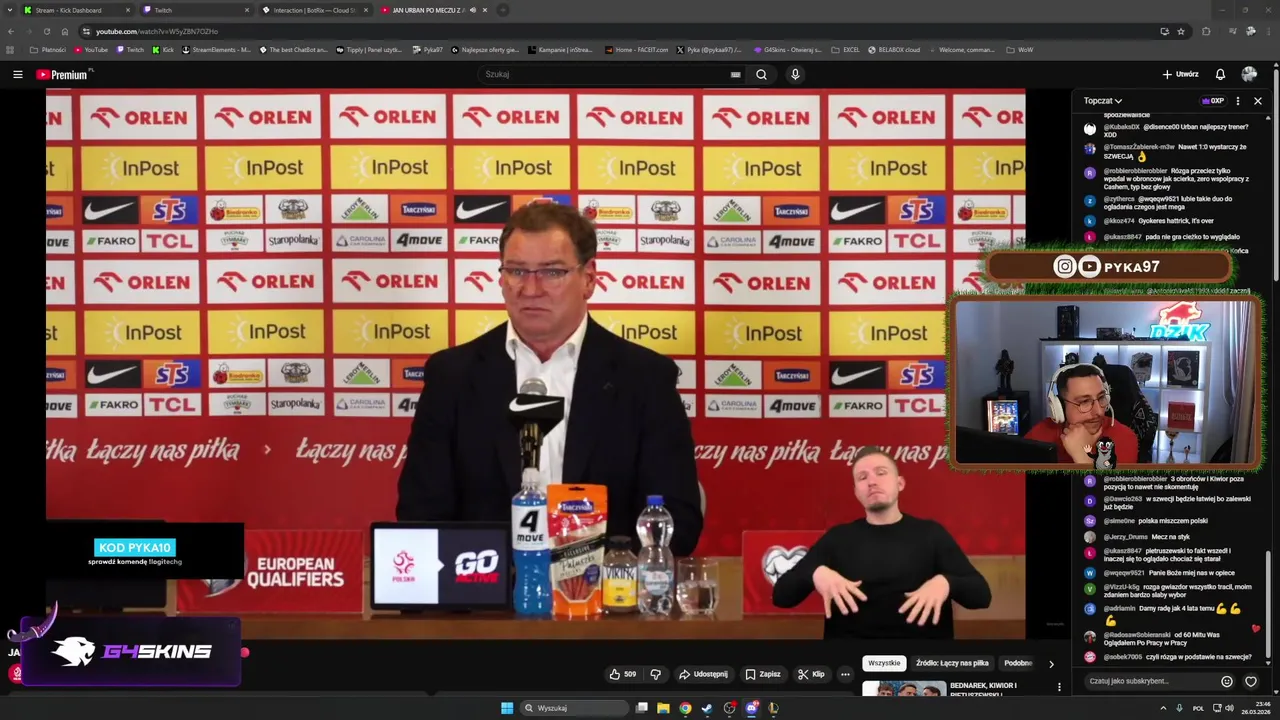The width and height of the screenshot is (1280, 720).
Task: Open the browser extensions puzzle icon
Action: pos(1206,31)
